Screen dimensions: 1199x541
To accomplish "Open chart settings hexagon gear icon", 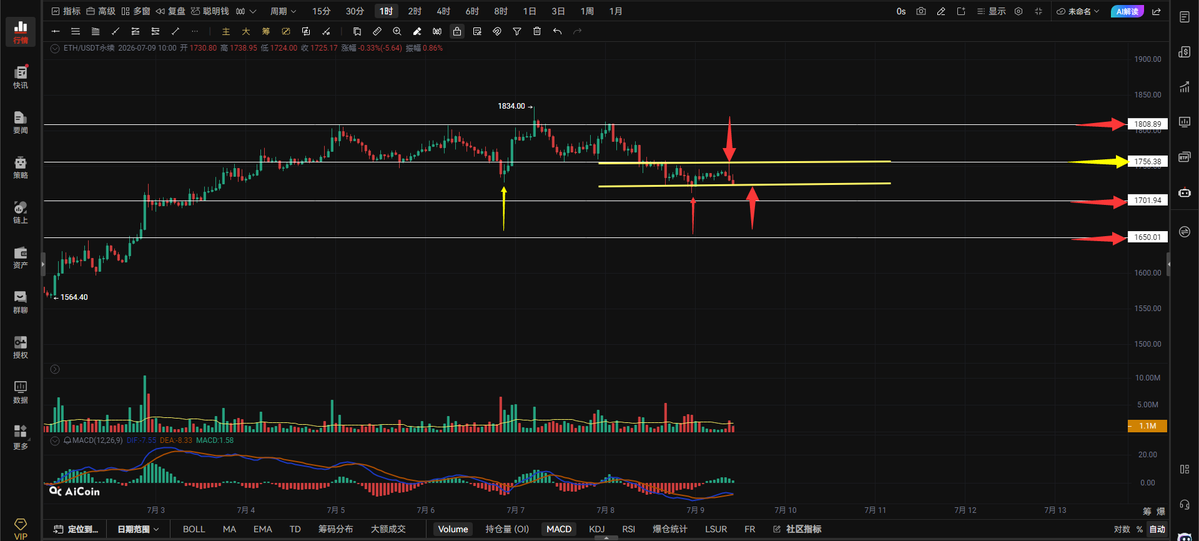I will [x=1019, y=11].
